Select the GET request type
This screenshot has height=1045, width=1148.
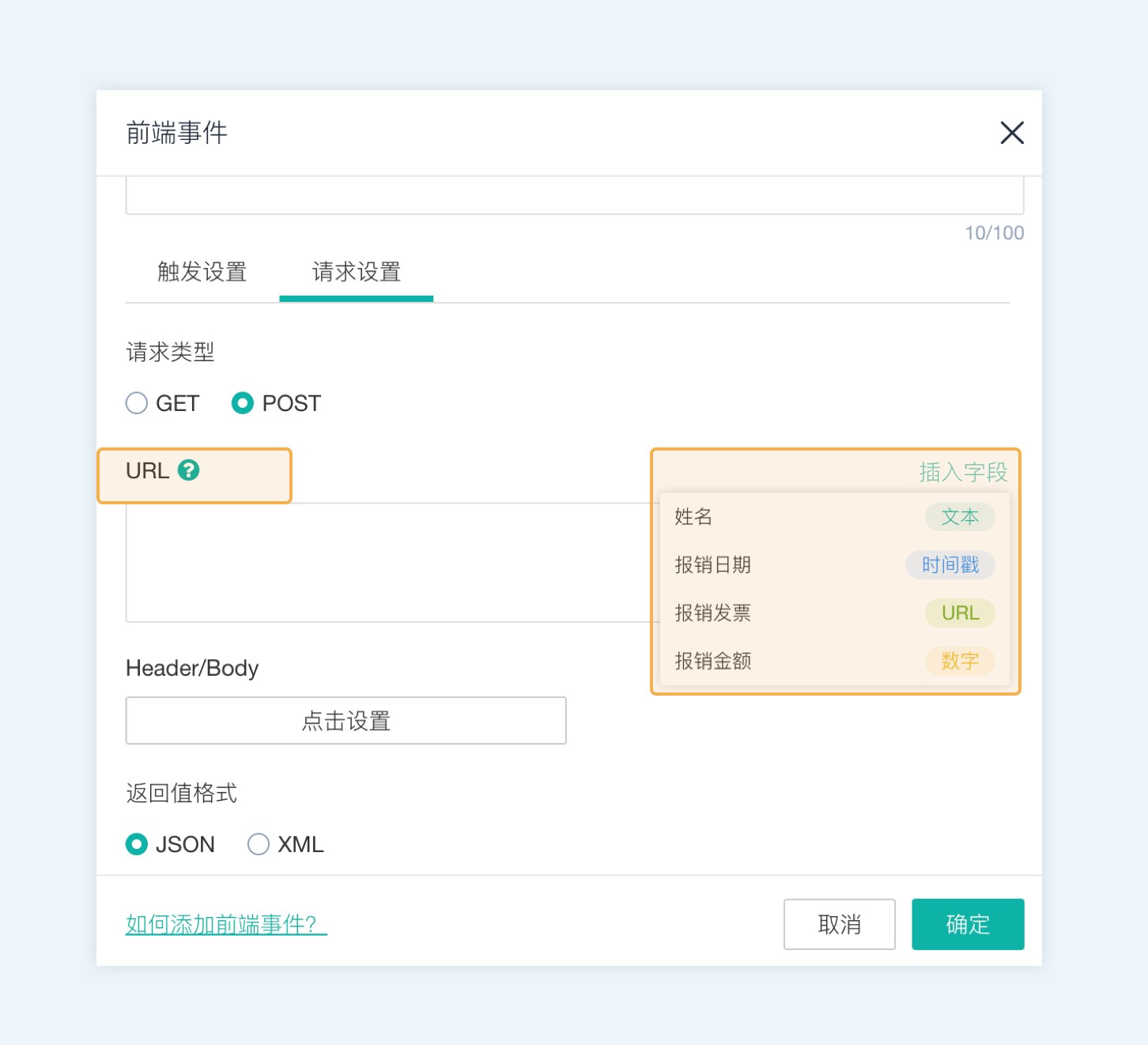137,403
